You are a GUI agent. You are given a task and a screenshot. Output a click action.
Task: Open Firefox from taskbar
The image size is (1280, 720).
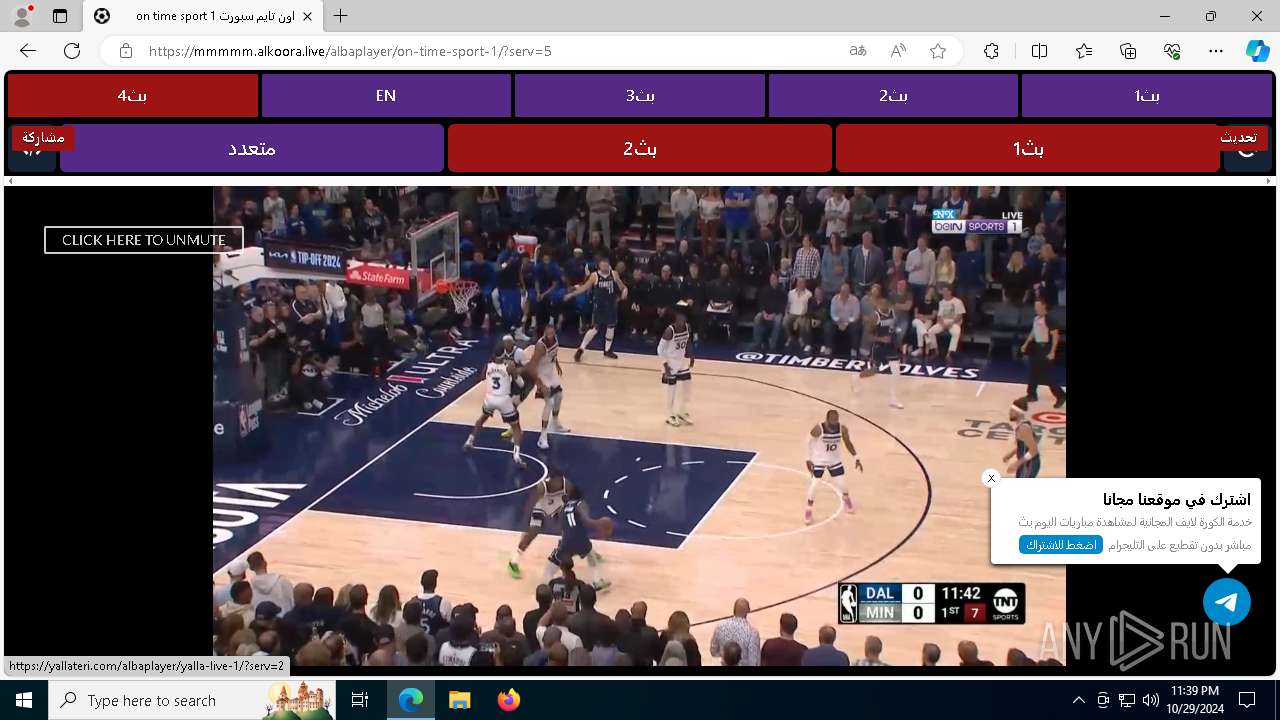point(508,700)
